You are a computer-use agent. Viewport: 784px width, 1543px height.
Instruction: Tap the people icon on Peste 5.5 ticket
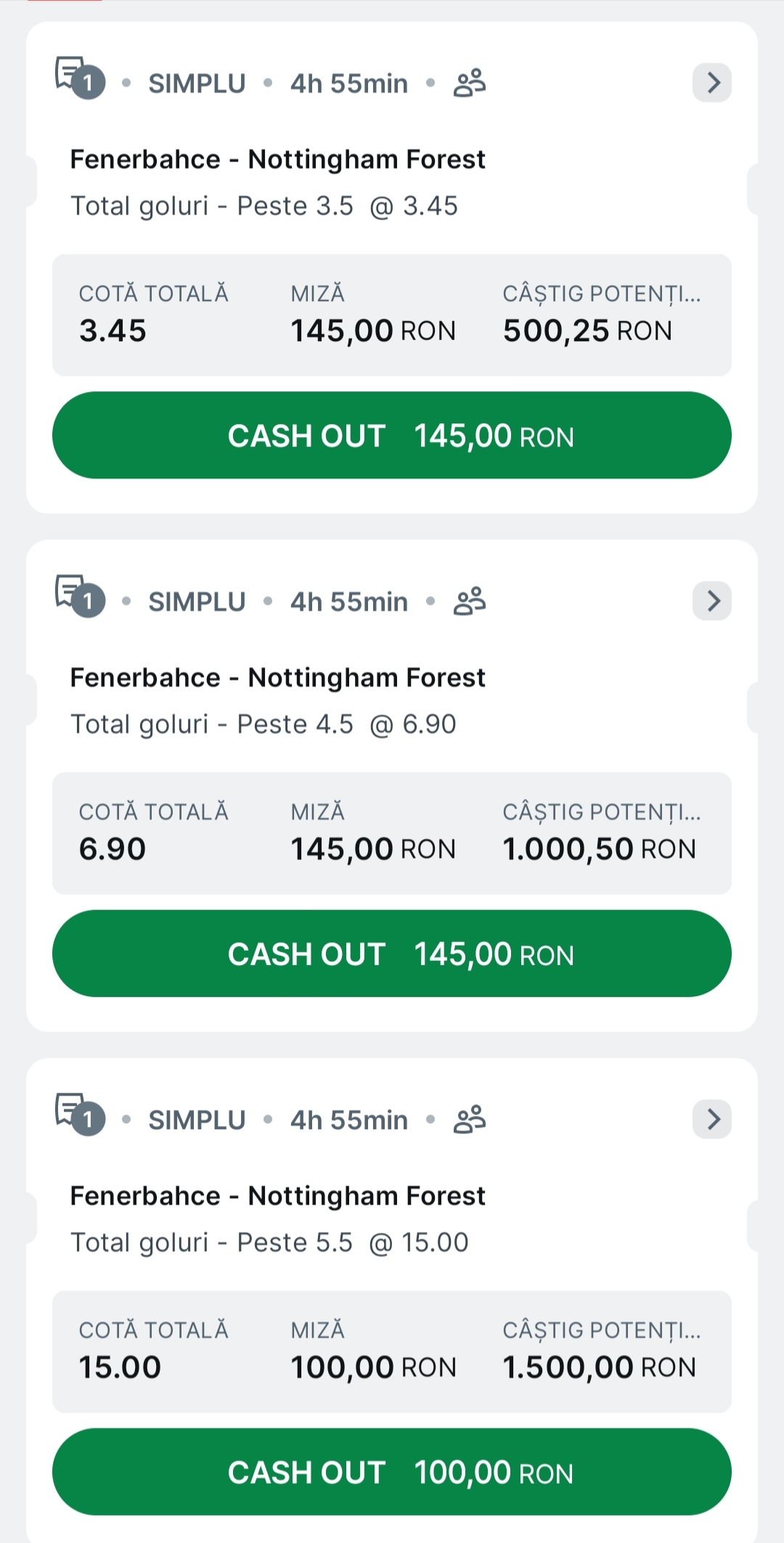(470, 1120)
